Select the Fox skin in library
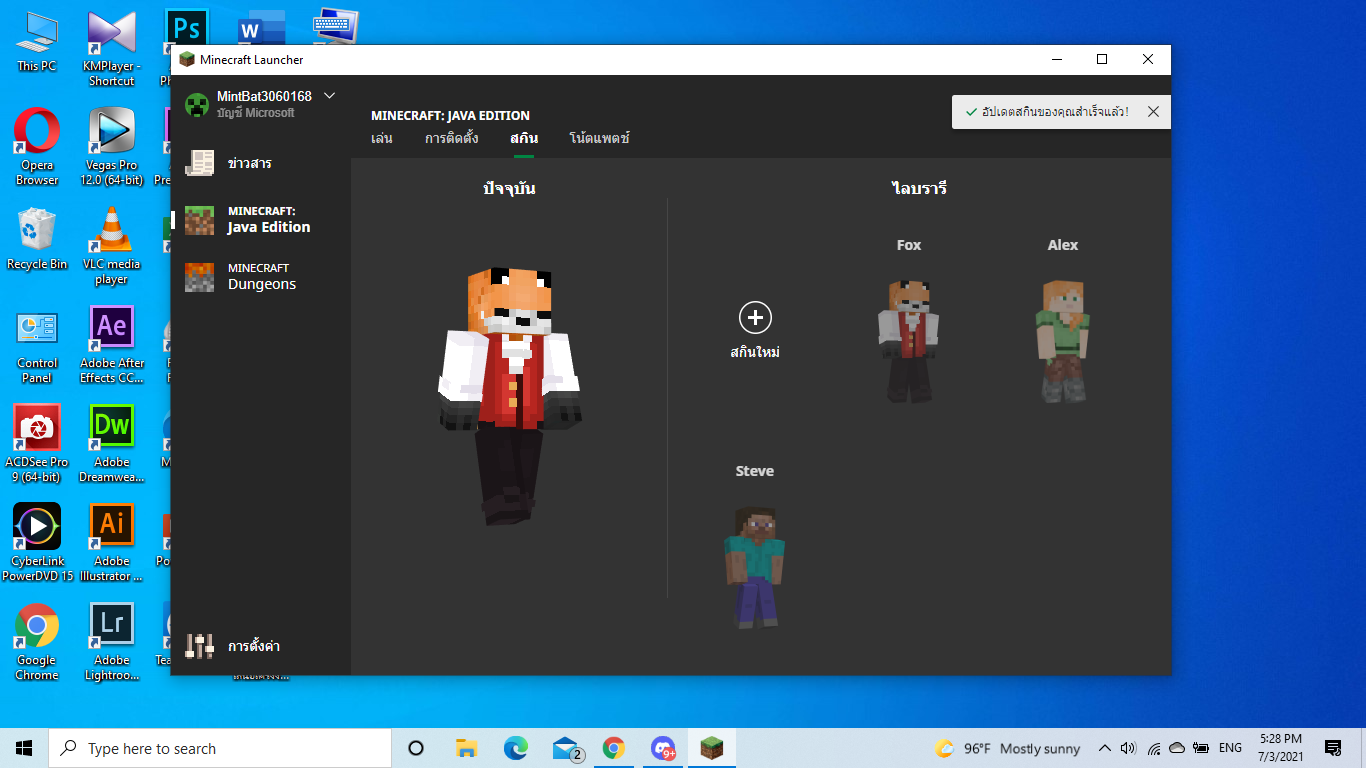The image size is (1366, 768). pyautogui.click(x=908, y=340)
